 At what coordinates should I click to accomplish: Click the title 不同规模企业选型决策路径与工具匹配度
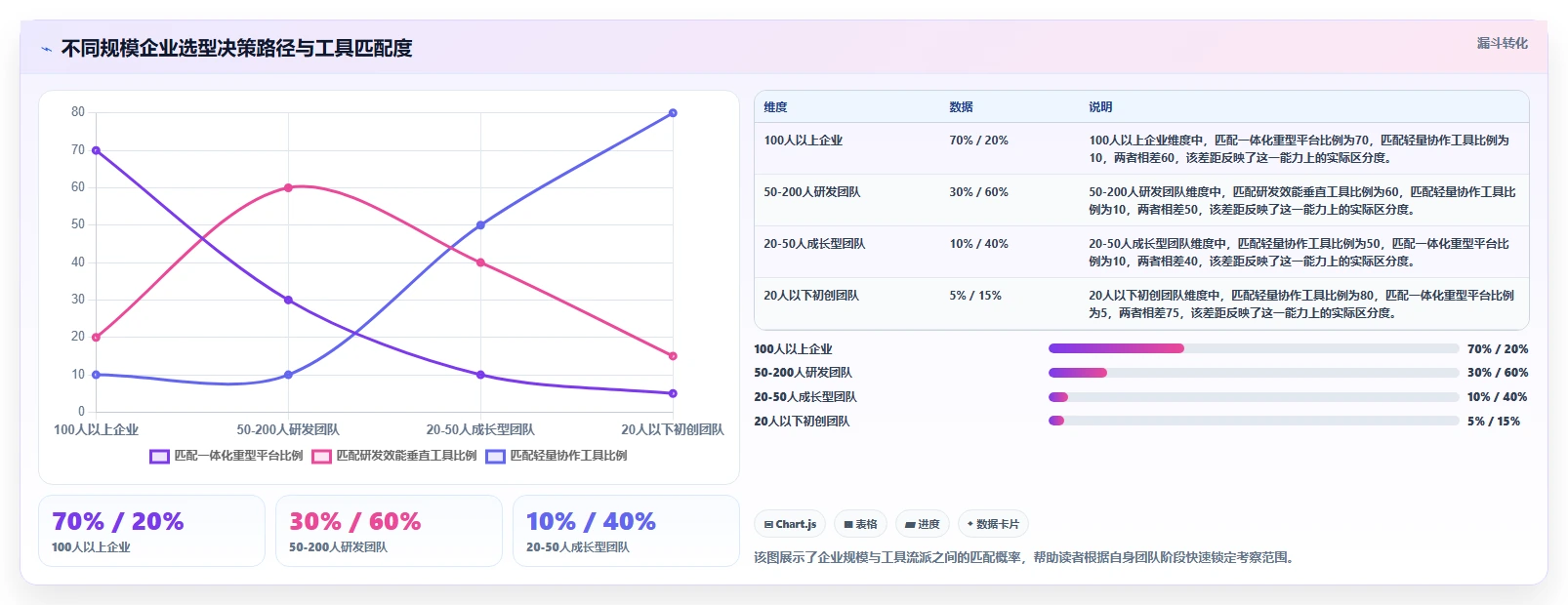click(236, 49)
